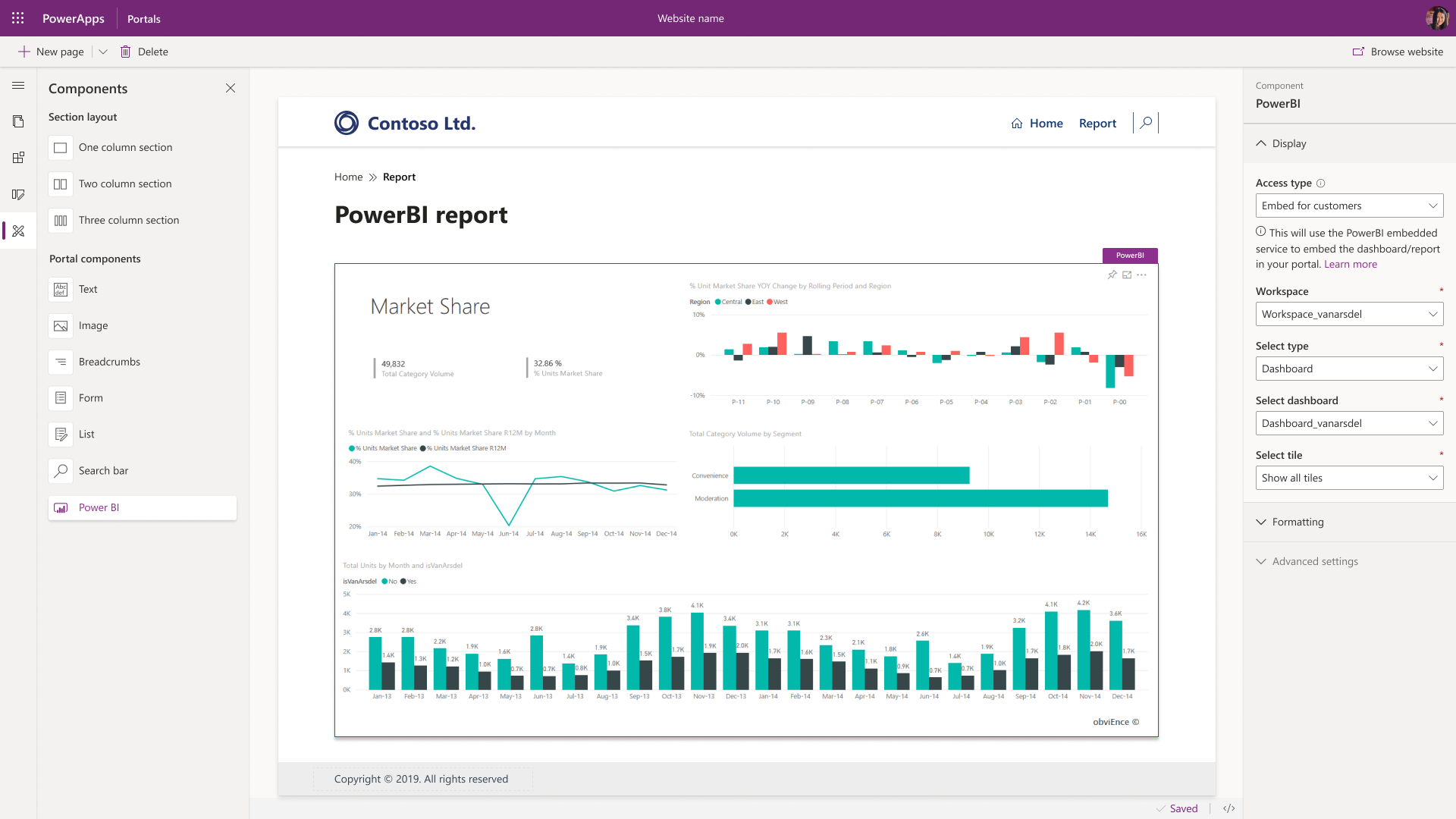Click the Report tab in navigation
Screen dimensions: 1456x819
[1096, 123]
